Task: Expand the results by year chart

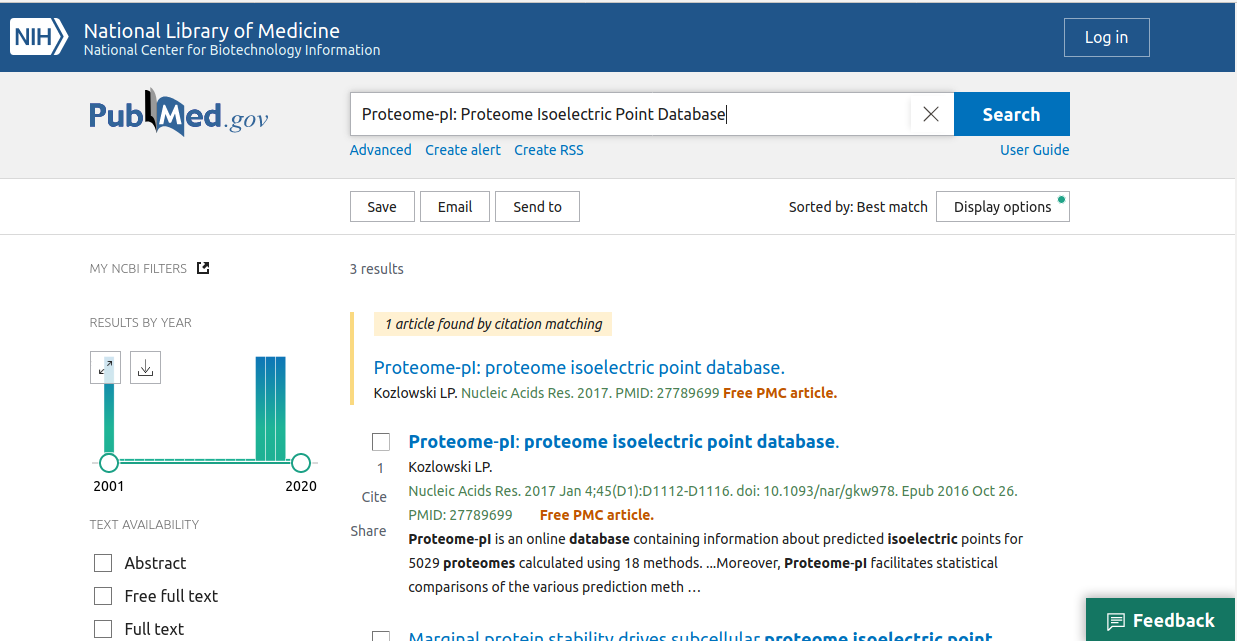Action: point(105,368)
